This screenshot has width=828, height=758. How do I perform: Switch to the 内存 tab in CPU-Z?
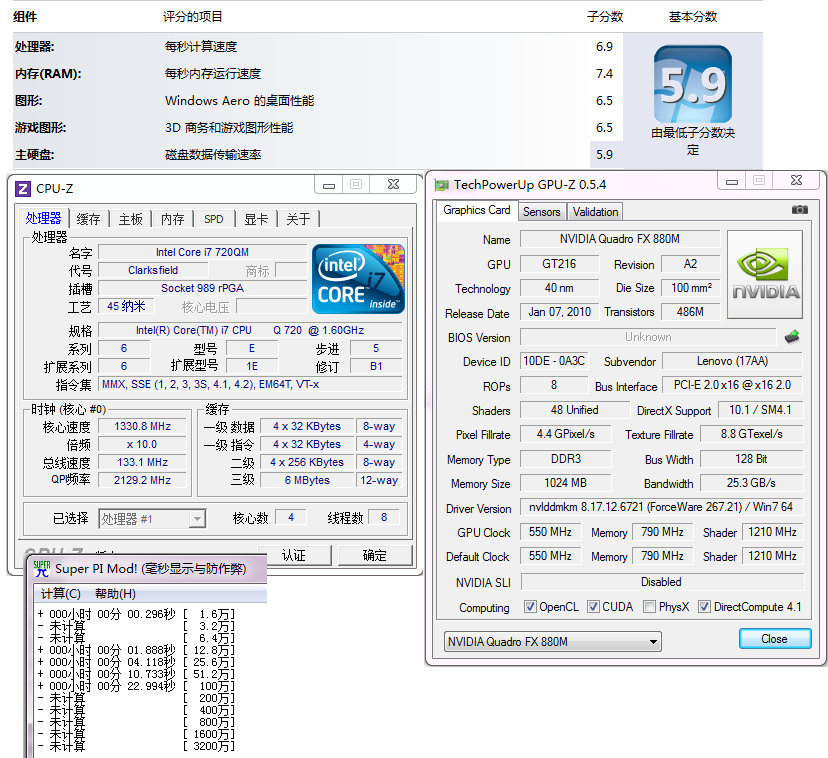tap(173, 219)
